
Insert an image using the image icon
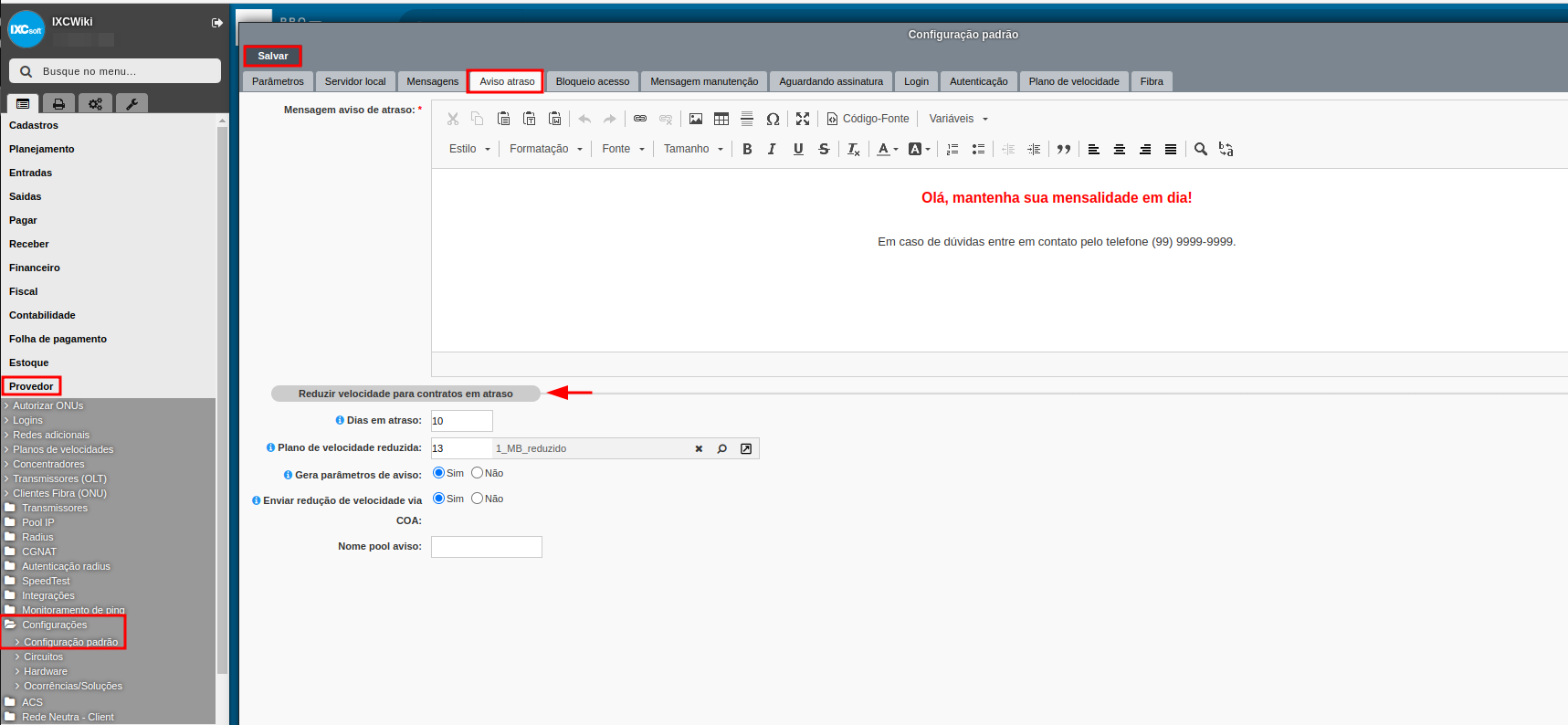696,119
